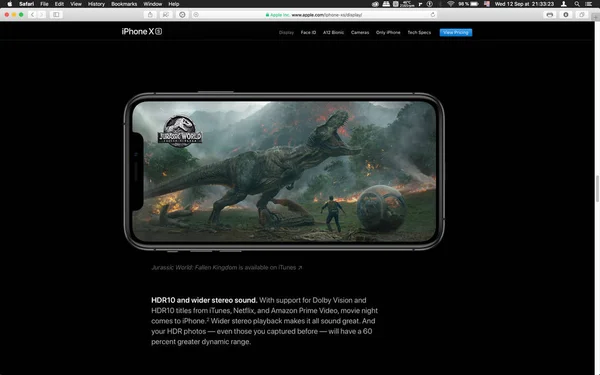This screenshot has height=375, width=600.
Task: Open the Share icon in the toolbar
Action: point(150,15)
